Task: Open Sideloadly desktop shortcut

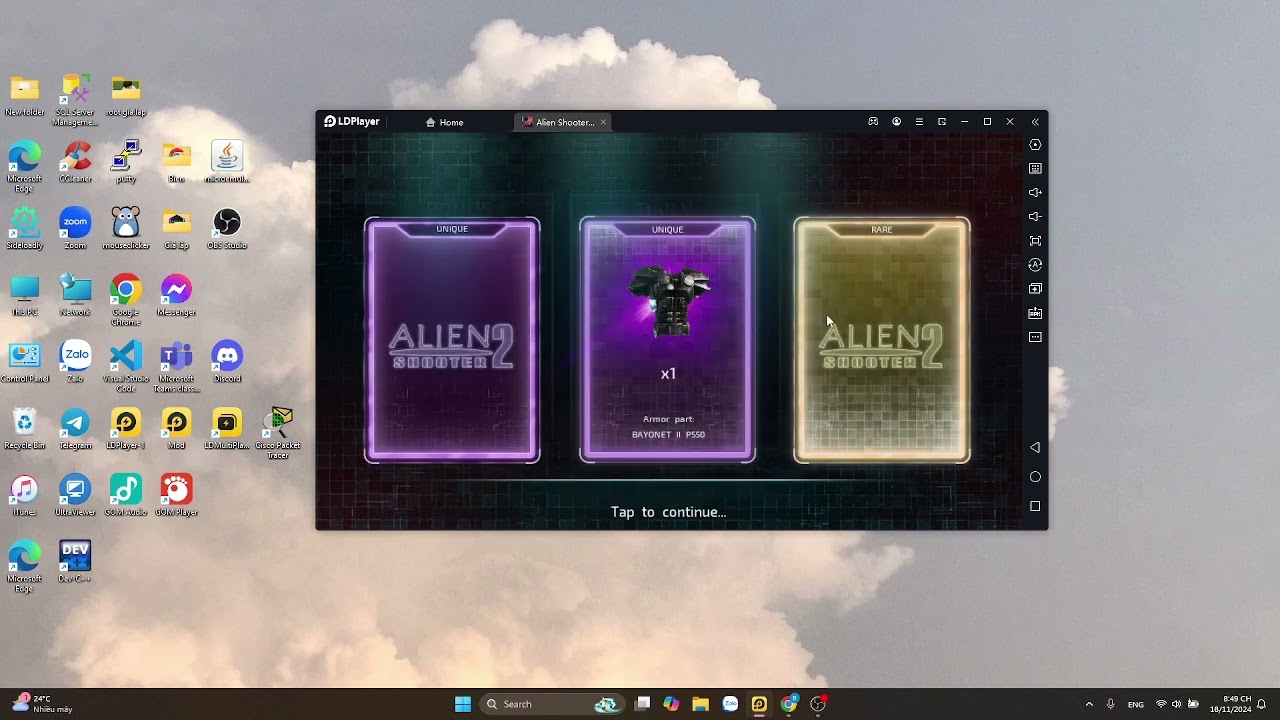Action: pos(24,228)
